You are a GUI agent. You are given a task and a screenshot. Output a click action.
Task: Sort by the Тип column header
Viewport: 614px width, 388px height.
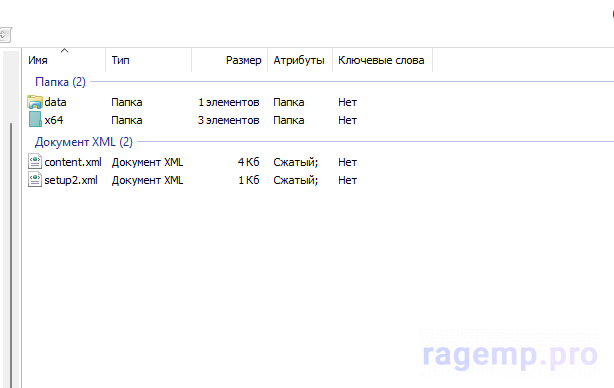(120, 60)
